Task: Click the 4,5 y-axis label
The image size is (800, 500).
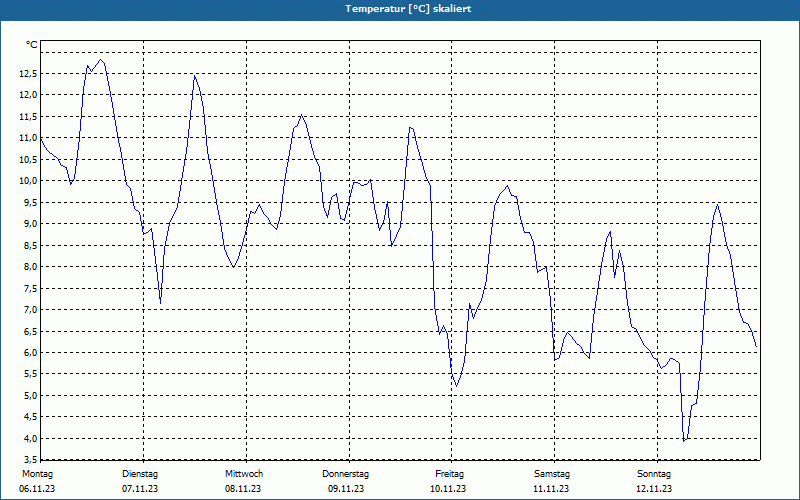Action: click(30, 417)
